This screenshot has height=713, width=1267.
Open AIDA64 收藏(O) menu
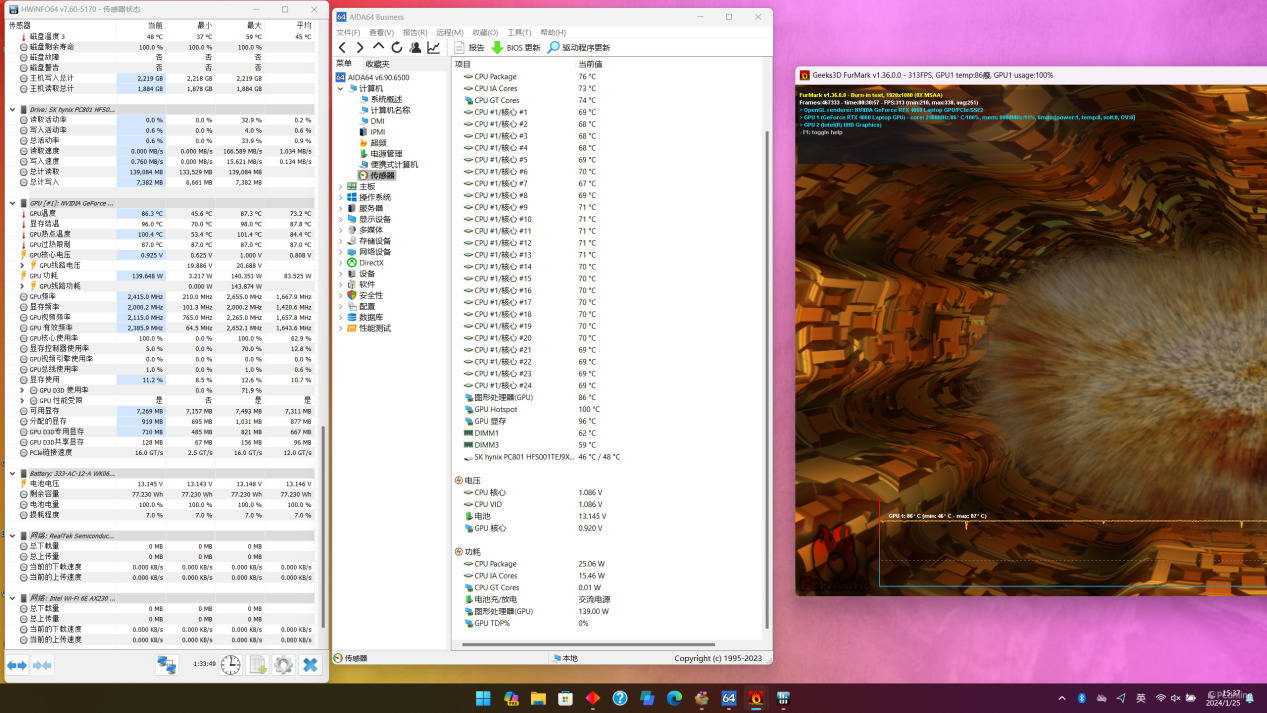tap(485, 32)
